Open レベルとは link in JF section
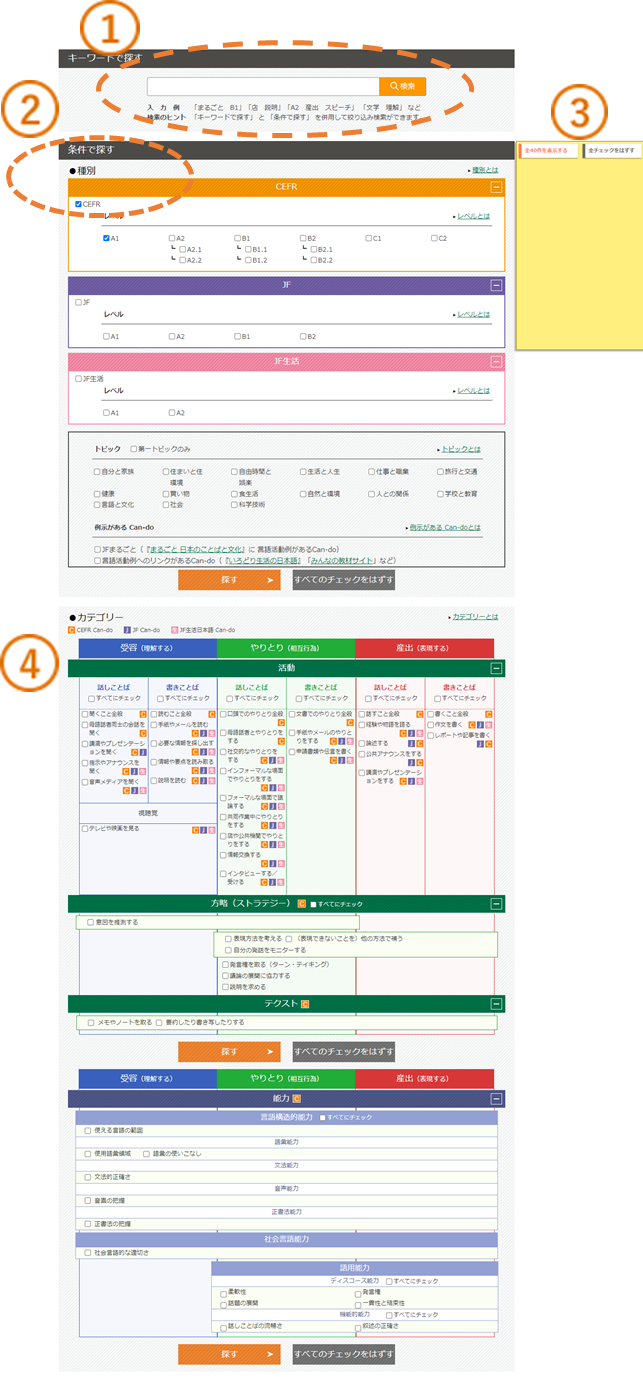Image resolution: width=643 pixels, height=1380 pixels. pyautogui.click(x=473, y=314)
